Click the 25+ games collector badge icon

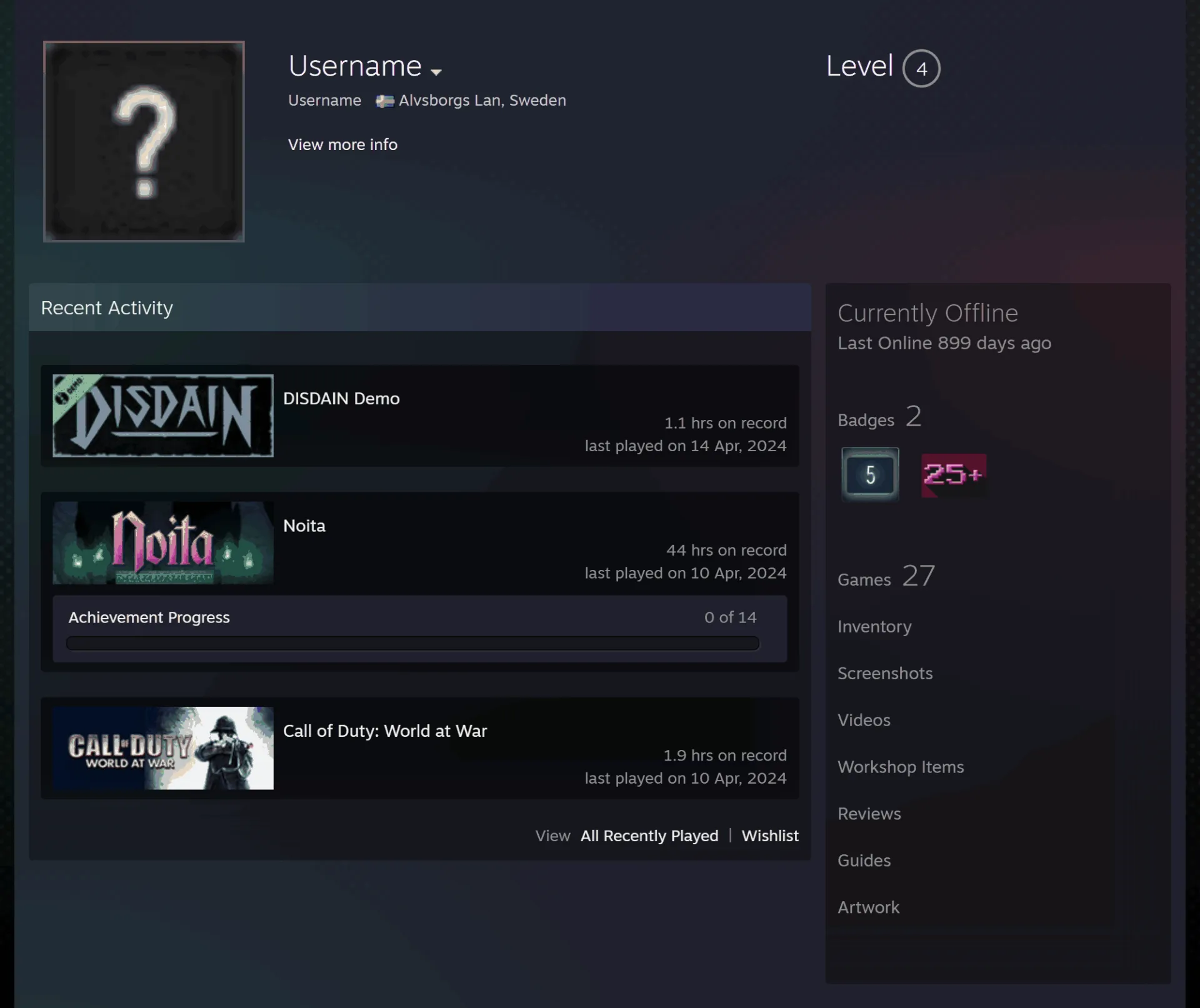(x=954, y=475)
